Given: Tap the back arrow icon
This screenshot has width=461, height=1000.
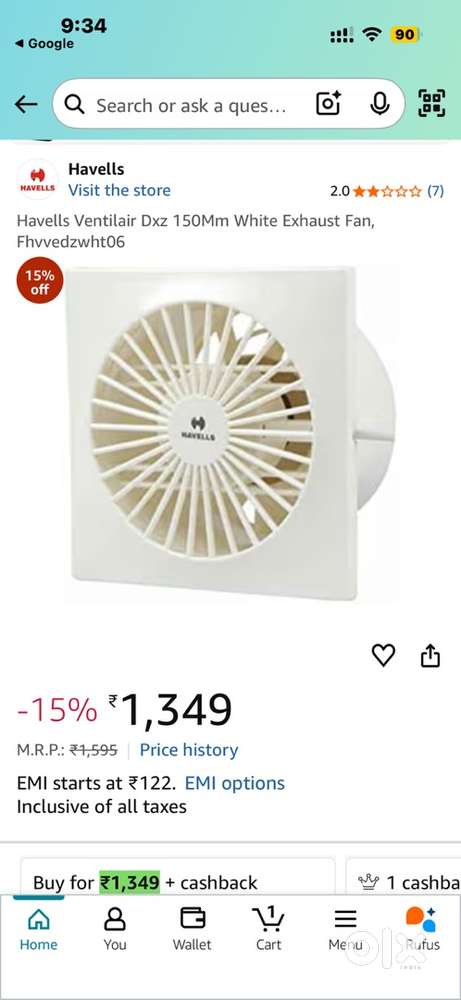Looking at the screenshot, I should [x=26, y=104].
